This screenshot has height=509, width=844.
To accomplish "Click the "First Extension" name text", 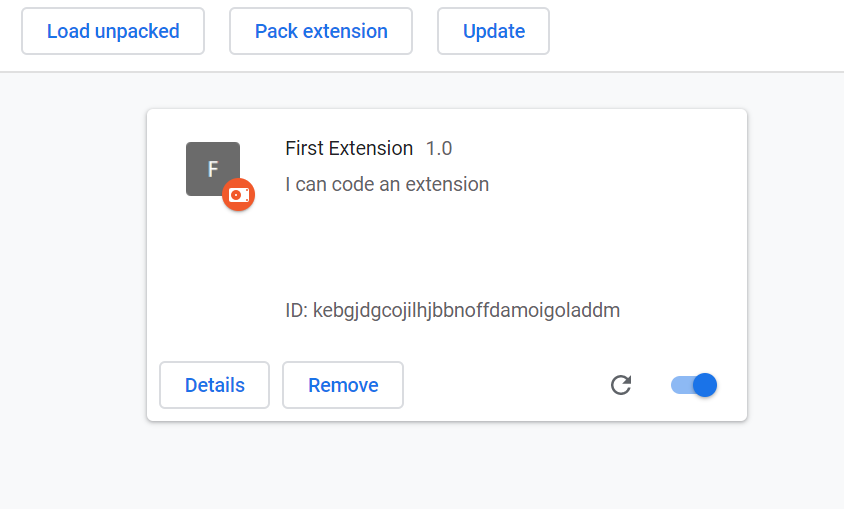I will coord(349,148).
